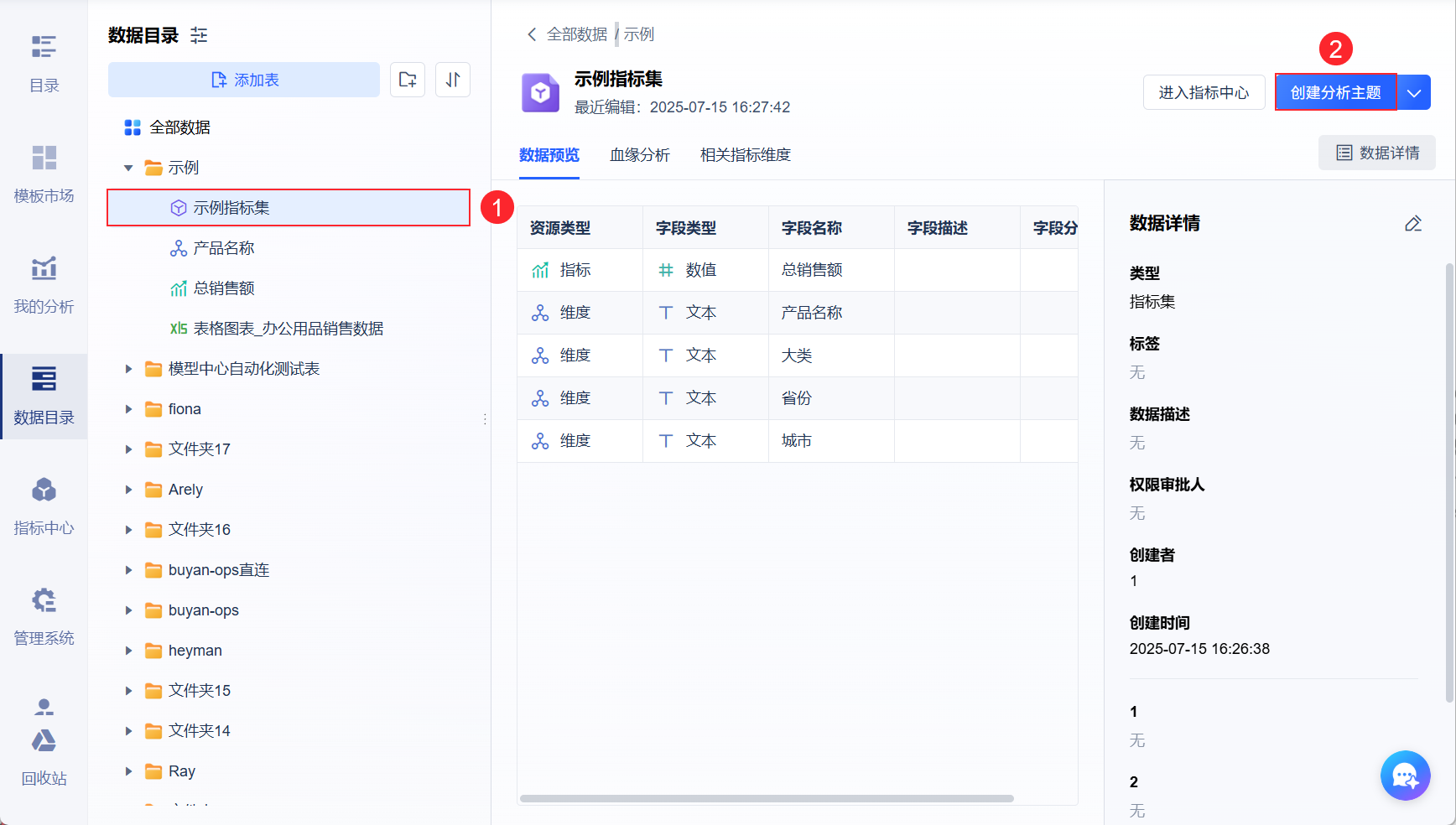The width and height of the screenshot is (1456, 825).
Task: Switch to the 相关指标维度 tab
Action: 745,155
